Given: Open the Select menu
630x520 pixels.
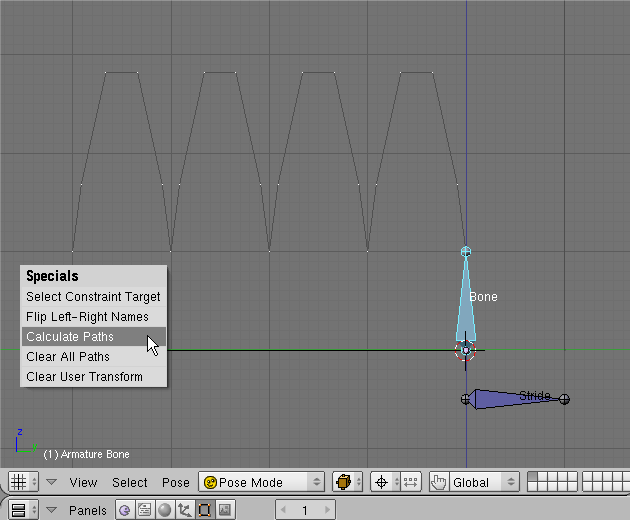Looking at the screenshot, I should coord(130,482).
